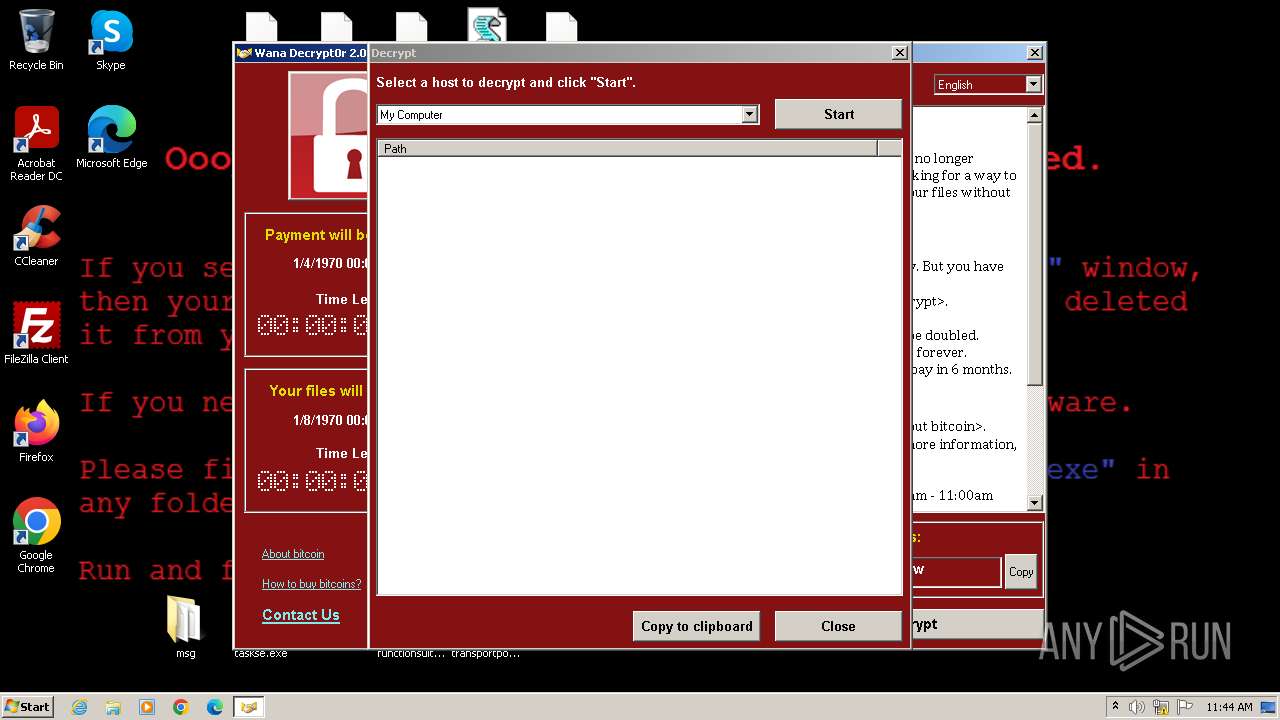
Task: Launch Google Chrome desktop shortcut
Action: [36, 536]
